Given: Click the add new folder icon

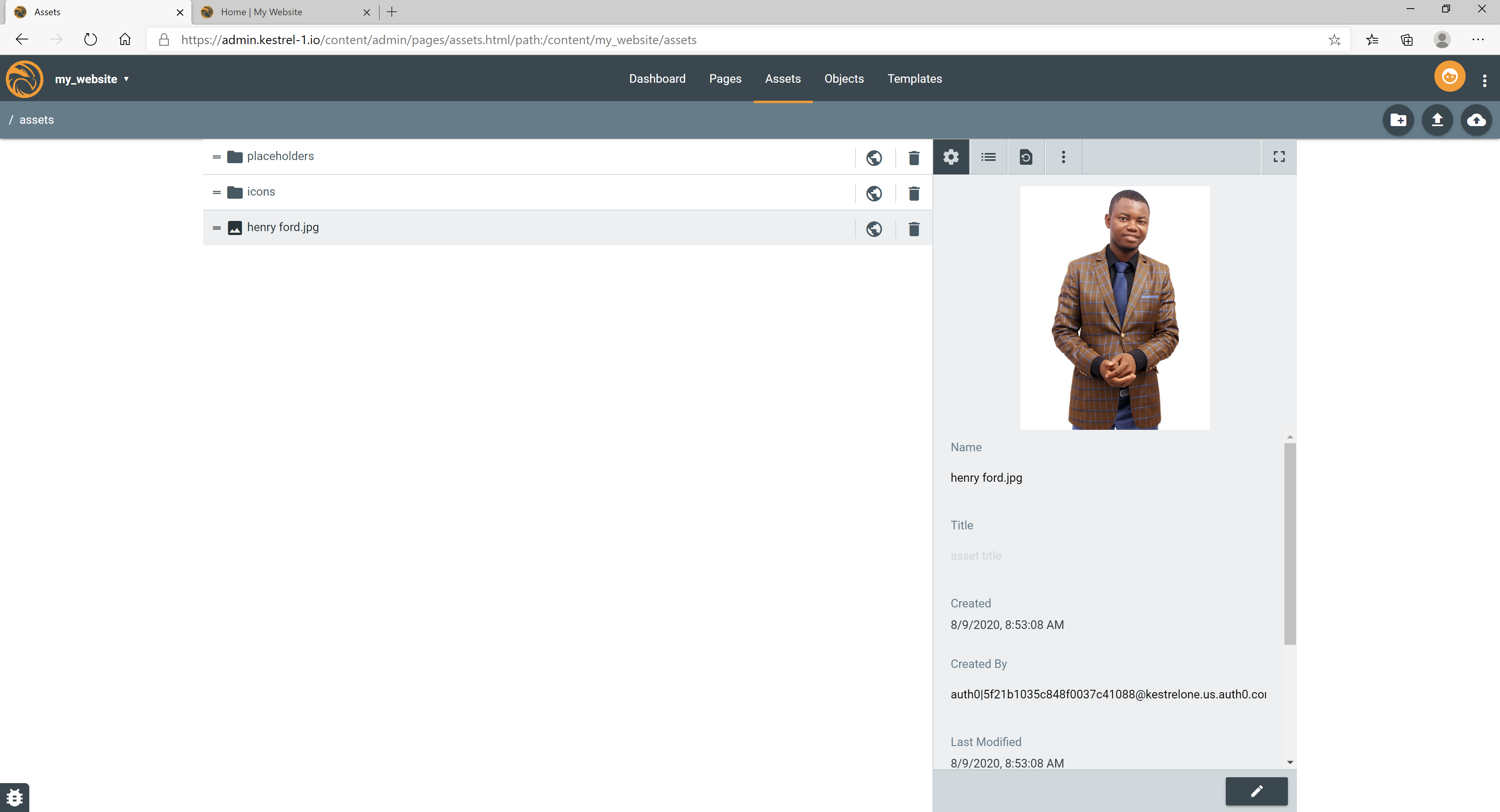Looking at the screenshot, I should pyautogui.click(x=1398, y=120).
